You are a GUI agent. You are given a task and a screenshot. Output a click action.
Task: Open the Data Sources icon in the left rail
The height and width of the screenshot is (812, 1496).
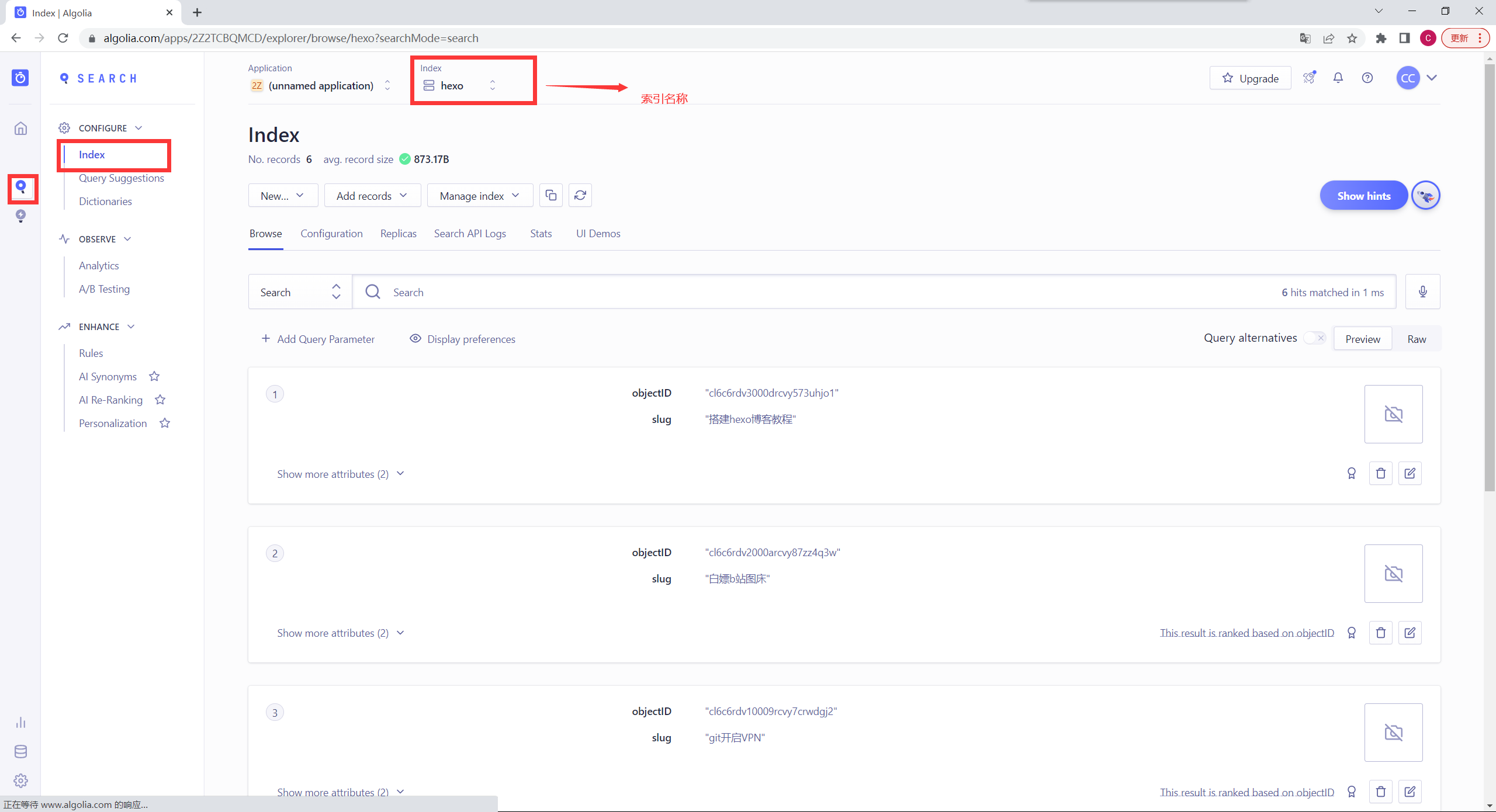[20, 751]
